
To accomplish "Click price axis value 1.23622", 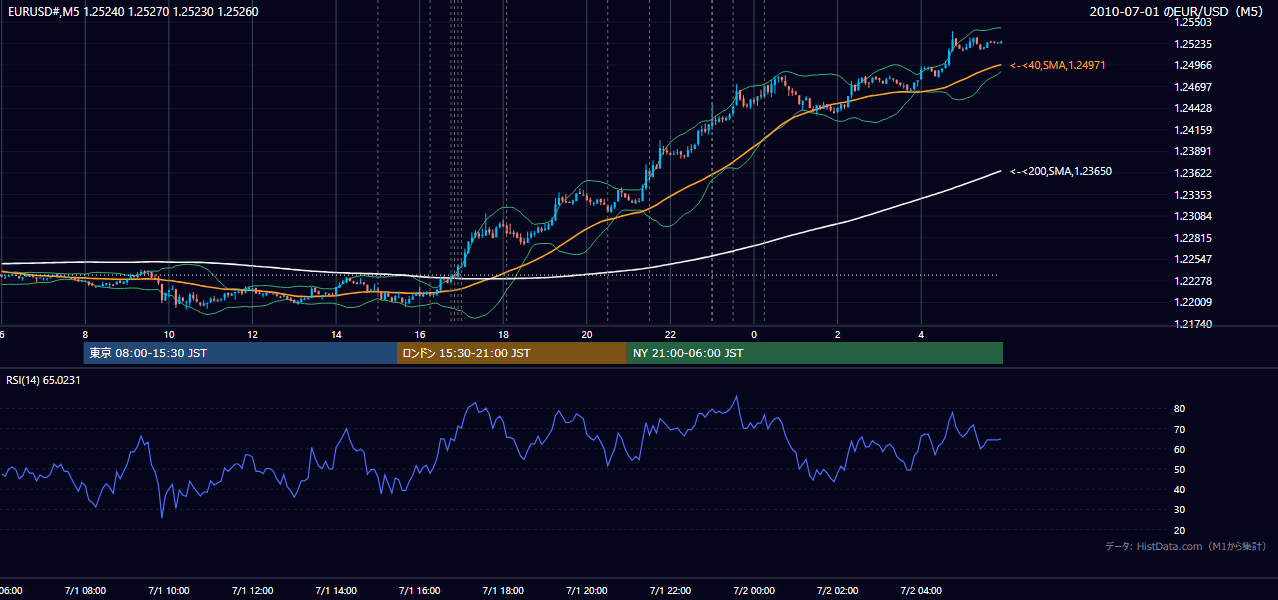I will point(1193,173).
